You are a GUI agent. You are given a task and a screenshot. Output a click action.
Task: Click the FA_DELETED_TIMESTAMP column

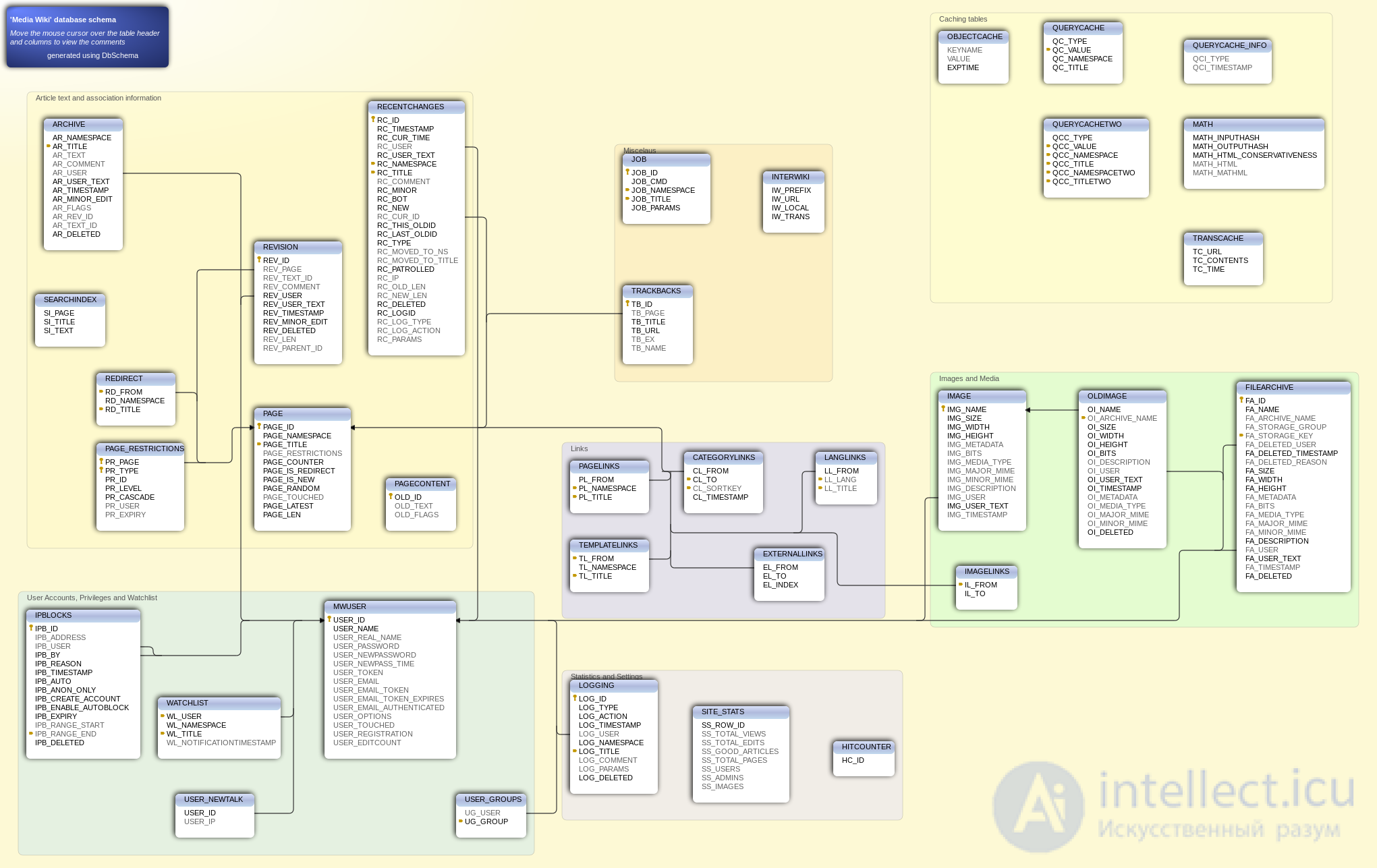(x=1291, y=453)
